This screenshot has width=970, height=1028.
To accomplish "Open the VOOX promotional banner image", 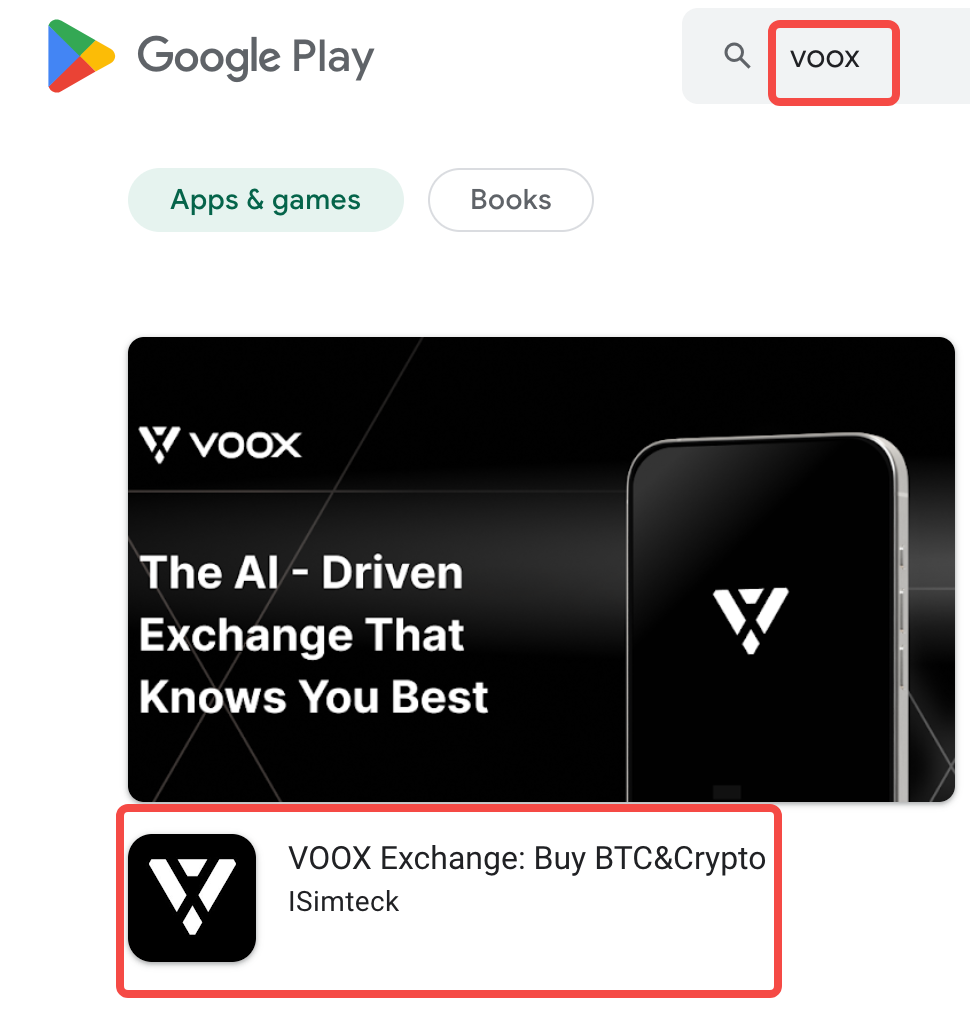I will 541,569.
